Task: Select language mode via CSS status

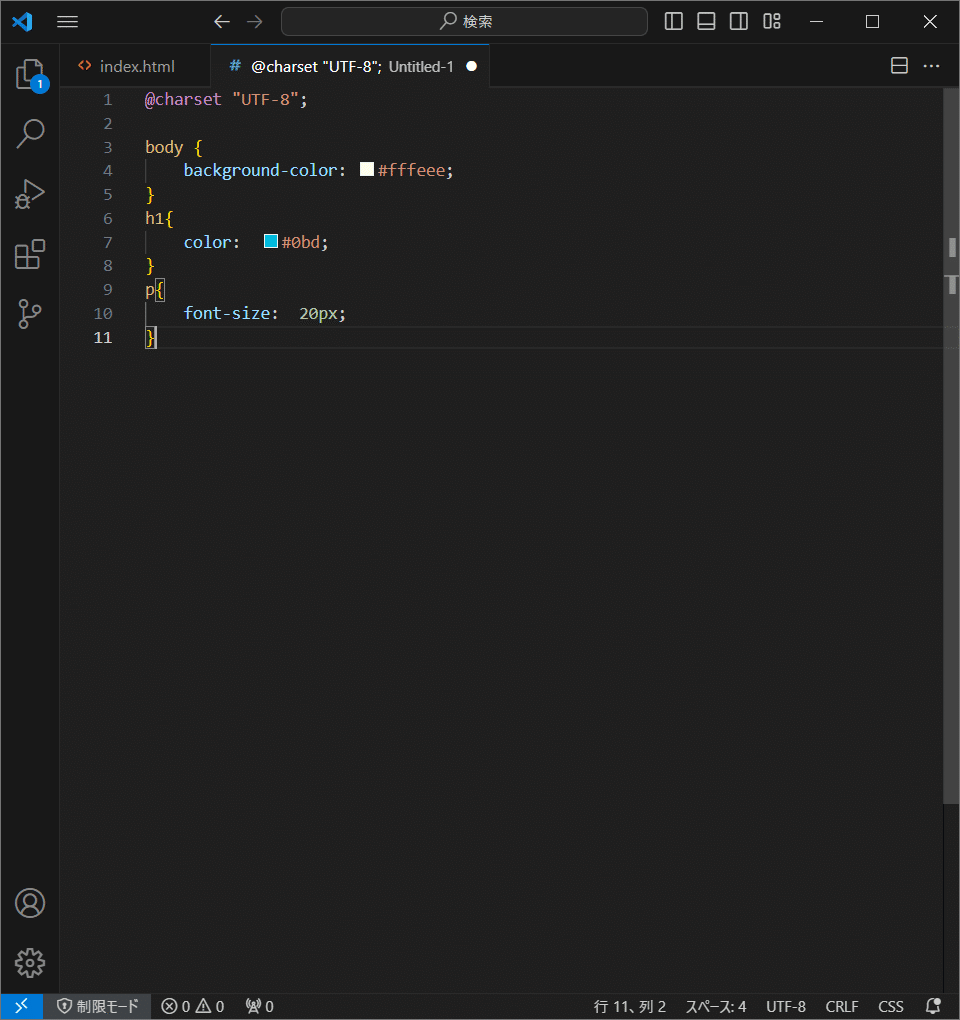Action: (x=890, y=1006)
